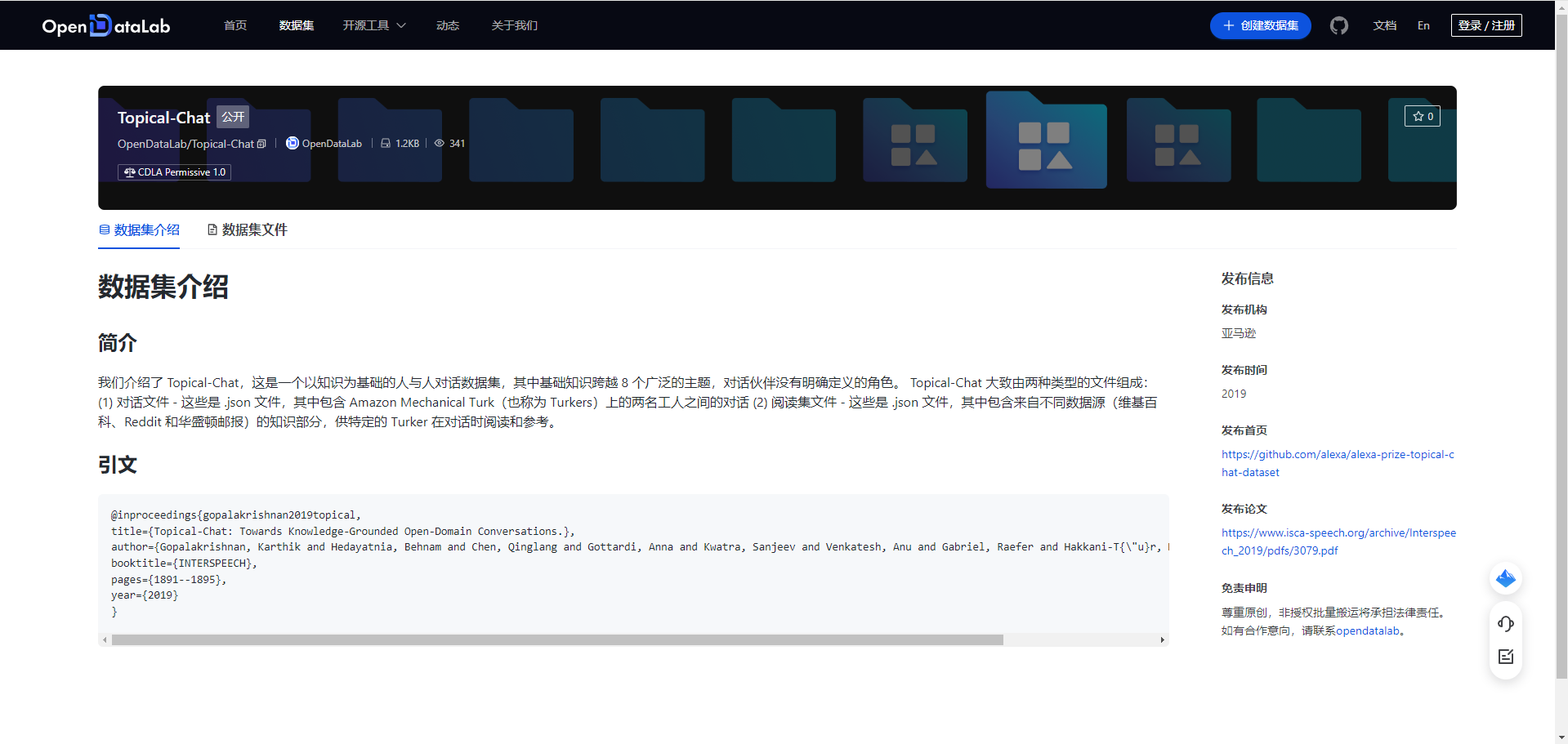
Task: Click the 免责申明 heading
Action: pos(1244,588)
